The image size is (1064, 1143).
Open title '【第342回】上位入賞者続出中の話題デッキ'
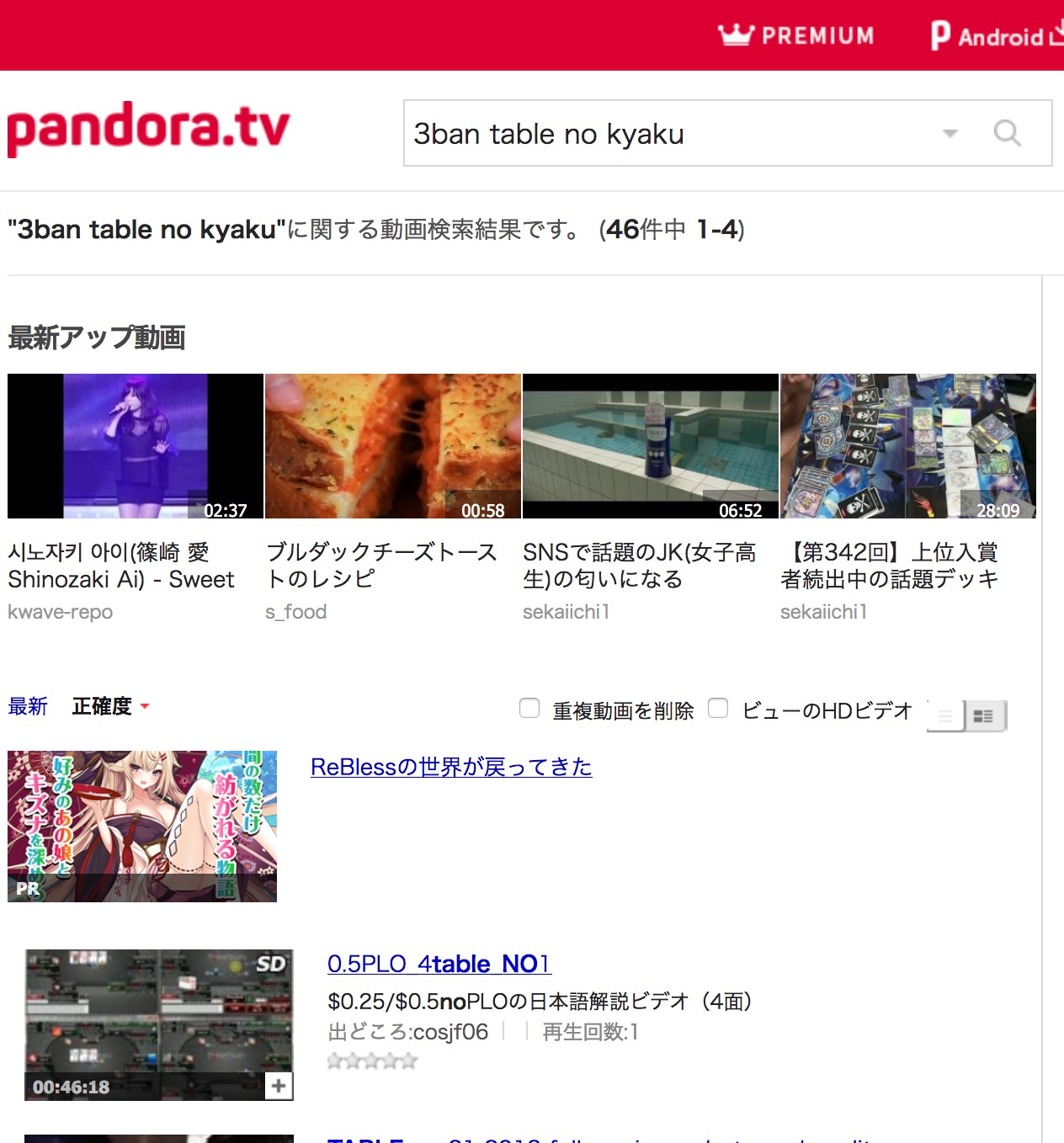(890, 566)
